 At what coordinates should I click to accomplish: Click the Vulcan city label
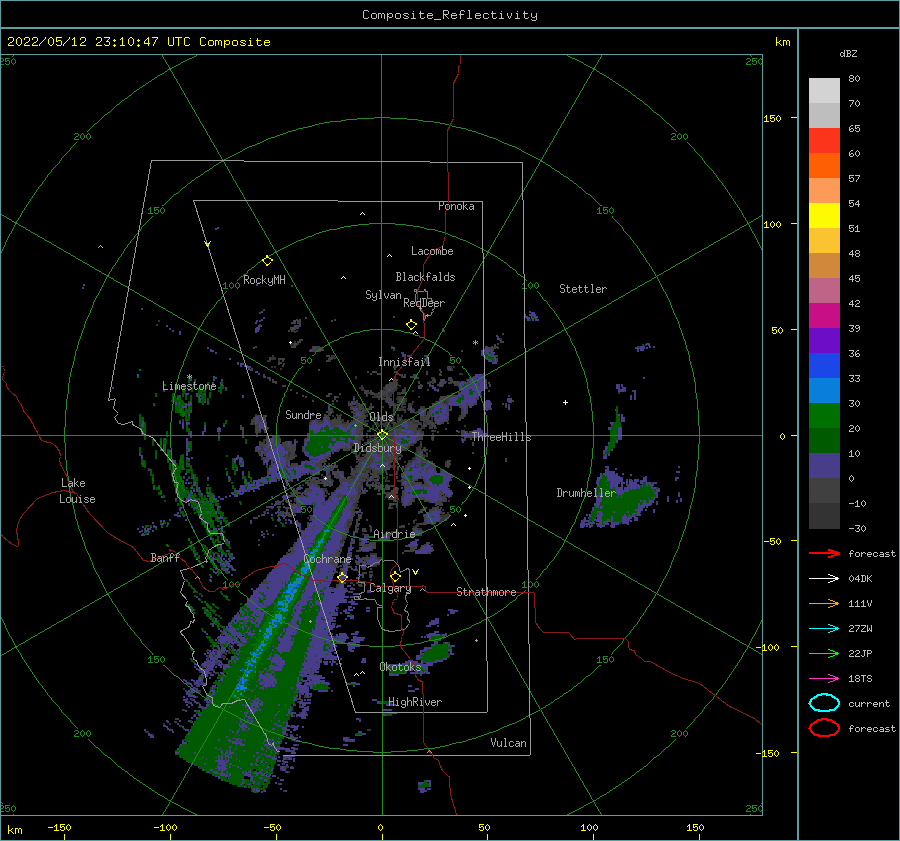[508, 743]
